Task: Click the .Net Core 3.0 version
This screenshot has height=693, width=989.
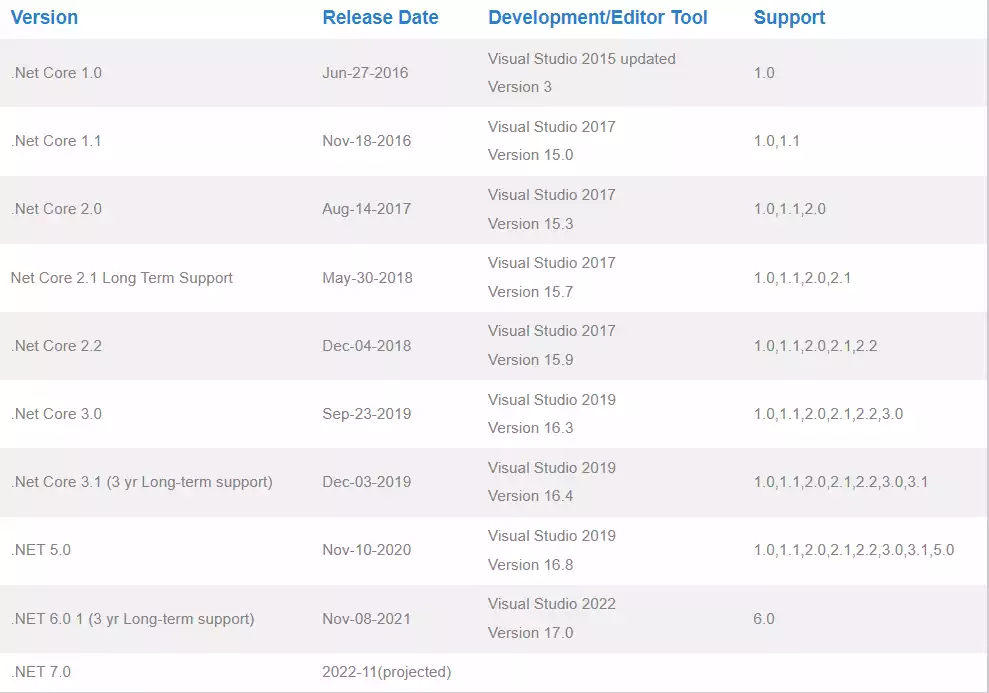Action: tap(56, 414)
